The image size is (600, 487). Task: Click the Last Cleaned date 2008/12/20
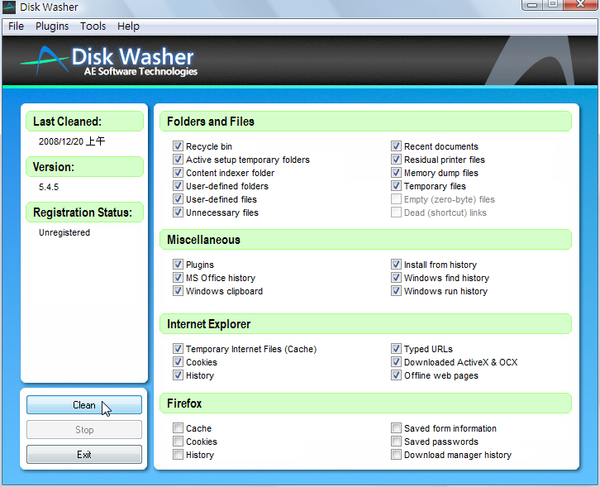(x=72, y=142)
